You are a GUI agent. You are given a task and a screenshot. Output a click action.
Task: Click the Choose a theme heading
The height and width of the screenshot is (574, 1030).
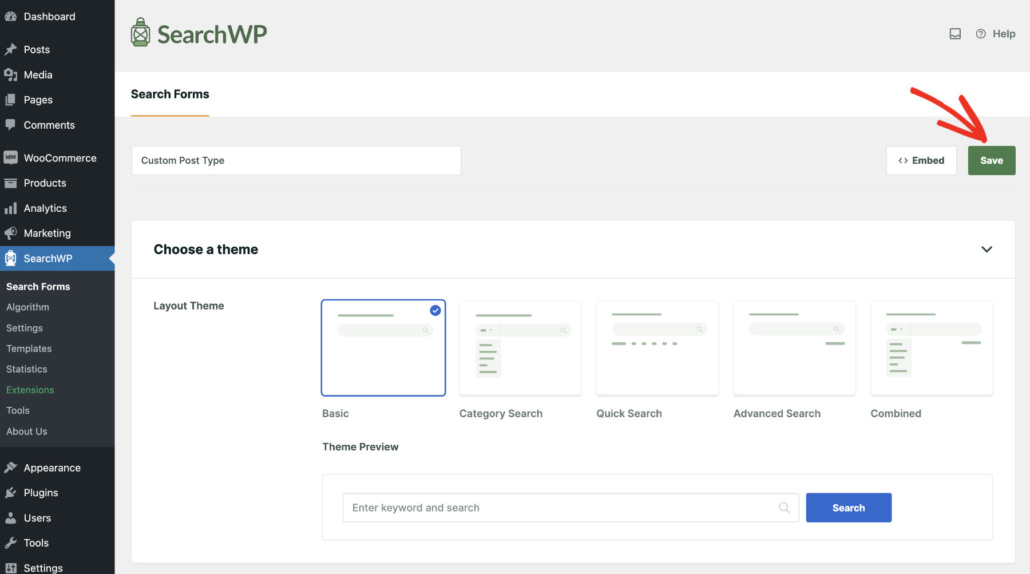click(x=206, y=250)
